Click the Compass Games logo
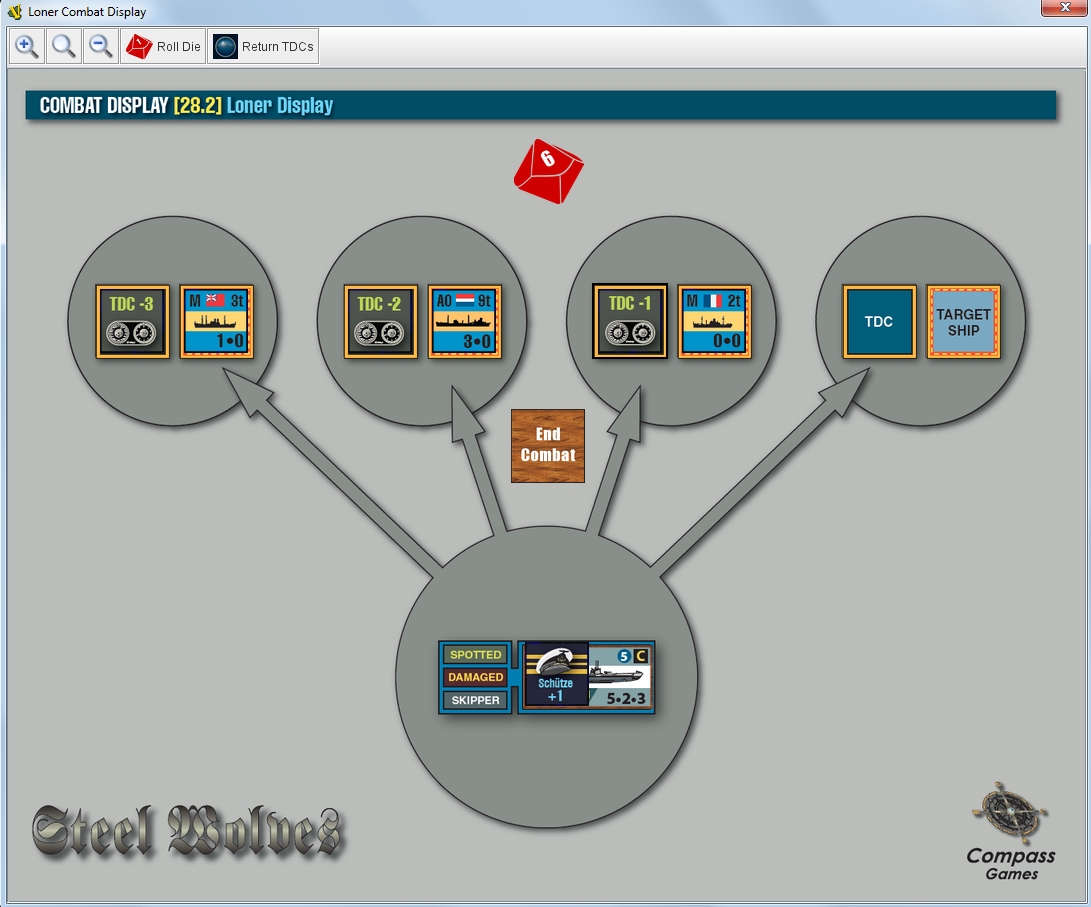Screen dimensions: 1091x907 tap(1010, 831)
